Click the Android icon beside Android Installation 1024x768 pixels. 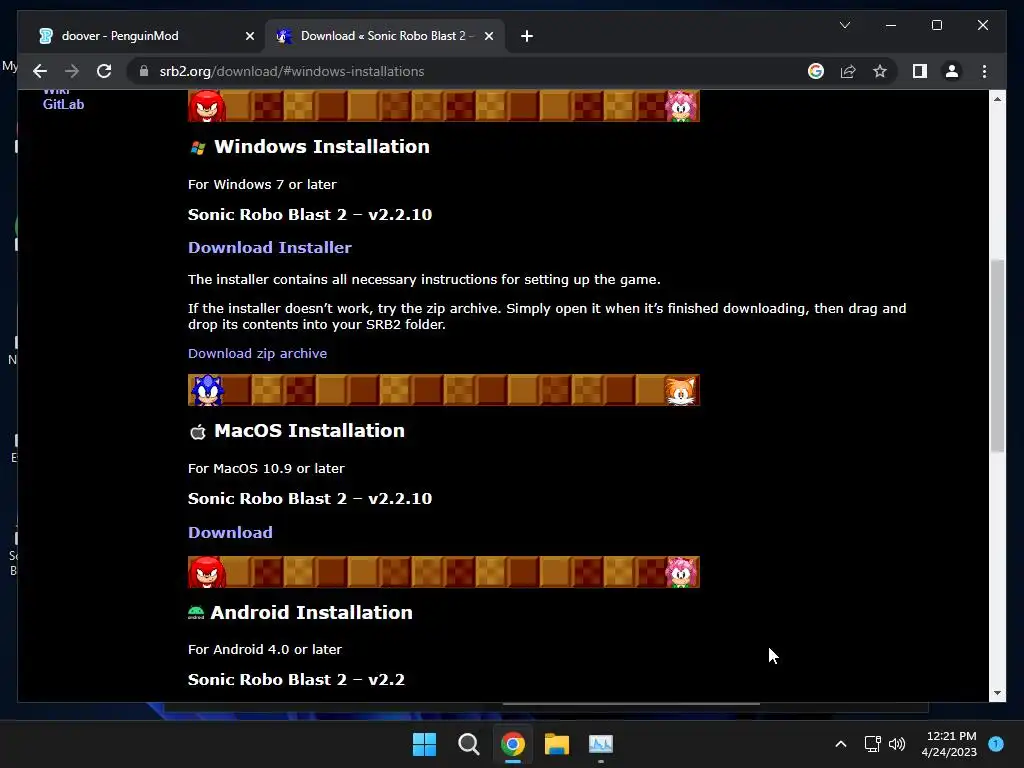196,613
